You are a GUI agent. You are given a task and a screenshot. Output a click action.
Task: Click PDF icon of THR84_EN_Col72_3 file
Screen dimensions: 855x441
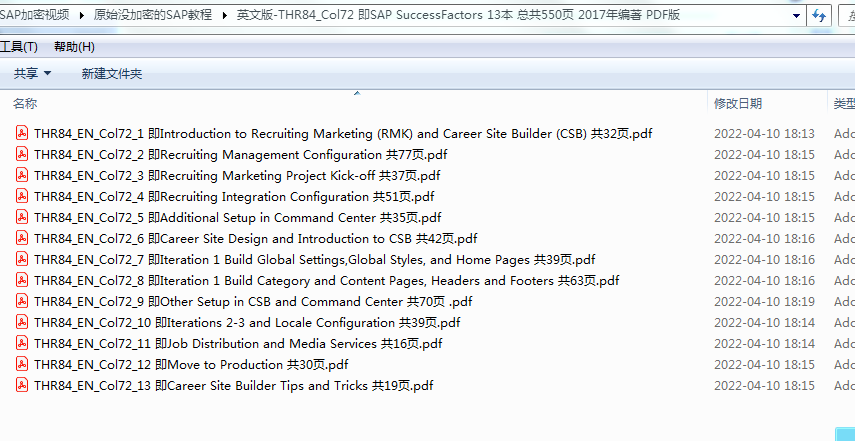point(22,175)
